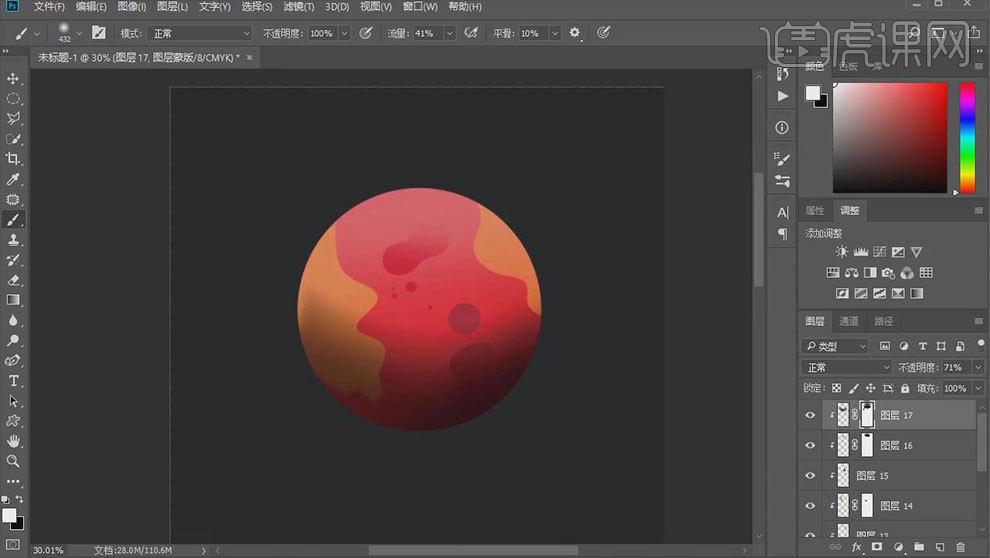Pick the Eyedropper tool
Image resolution: width=990 pixels, height=558 pixels.
(13, 180)
